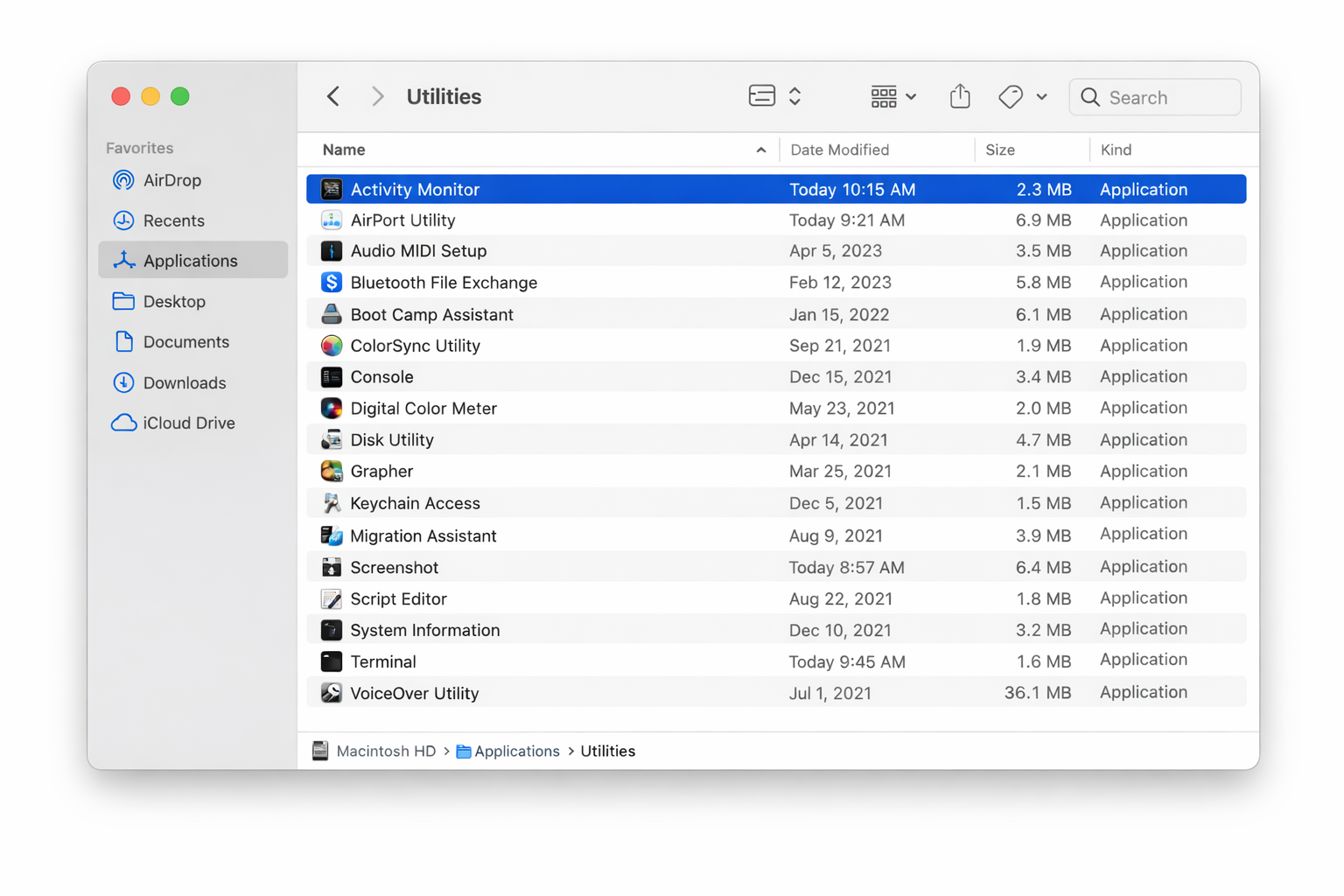Image resolution: width=1344 pixels, height=896 pixels.
Task: Click the Script Editor icon
Action: point(331,598)
